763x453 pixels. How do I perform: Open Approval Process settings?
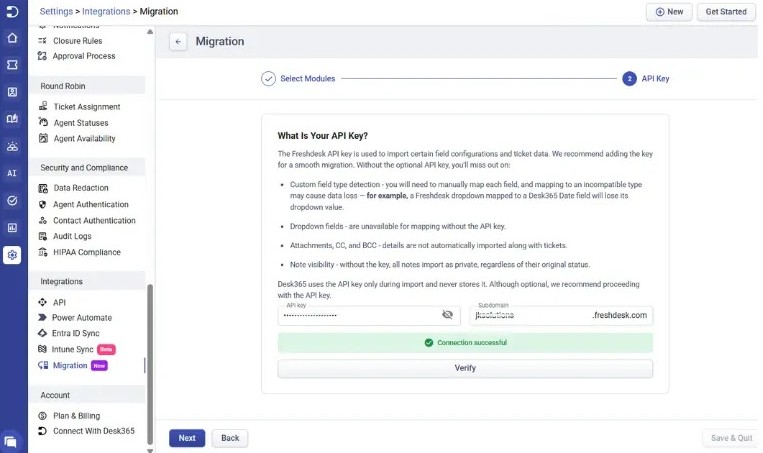pyautogui.click(x=84, y=56)
